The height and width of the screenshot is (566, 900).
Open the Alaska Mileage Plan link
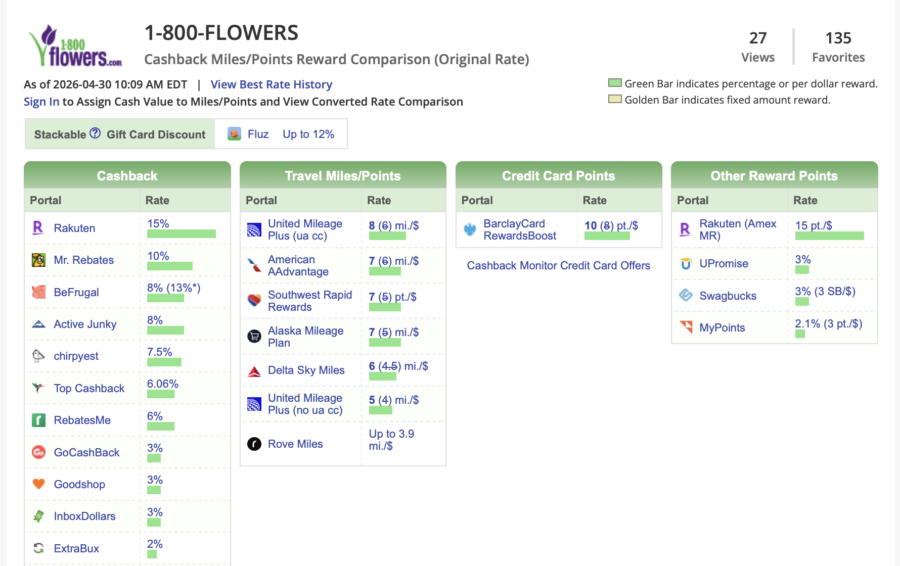tap(305, 336)
